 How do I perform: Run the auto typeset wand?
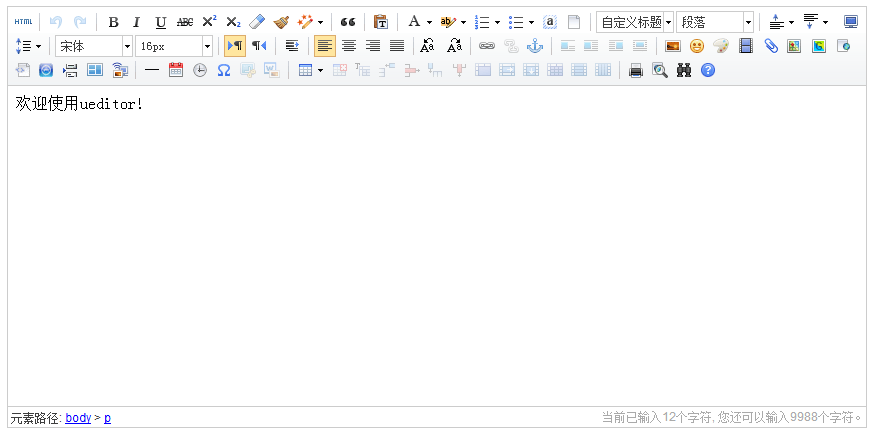click(305, 22)
